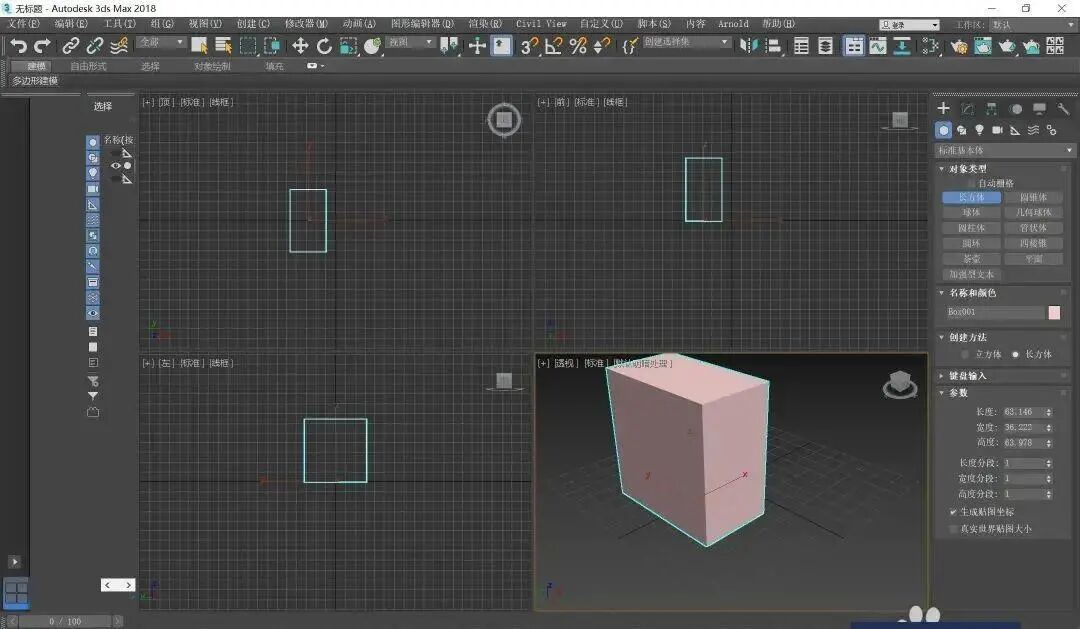The image size is (1080, 629).
Task: Select the 立方体 creation method radio
Action: tap(965, 354)
